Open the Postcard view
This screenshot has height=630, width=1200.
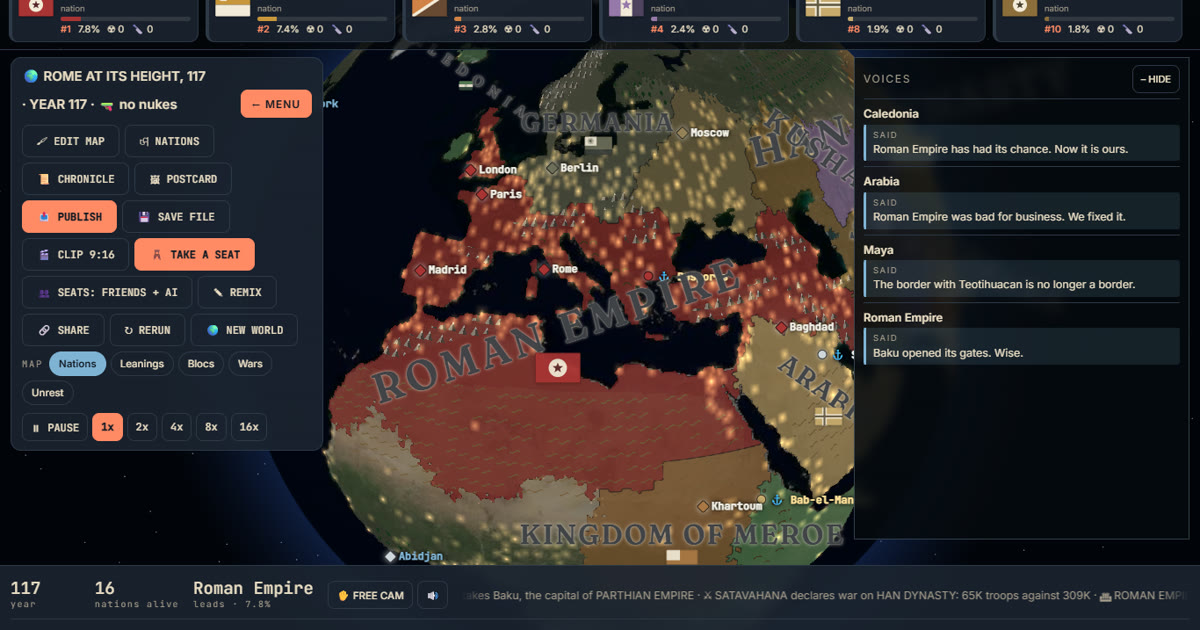(183, 179)
